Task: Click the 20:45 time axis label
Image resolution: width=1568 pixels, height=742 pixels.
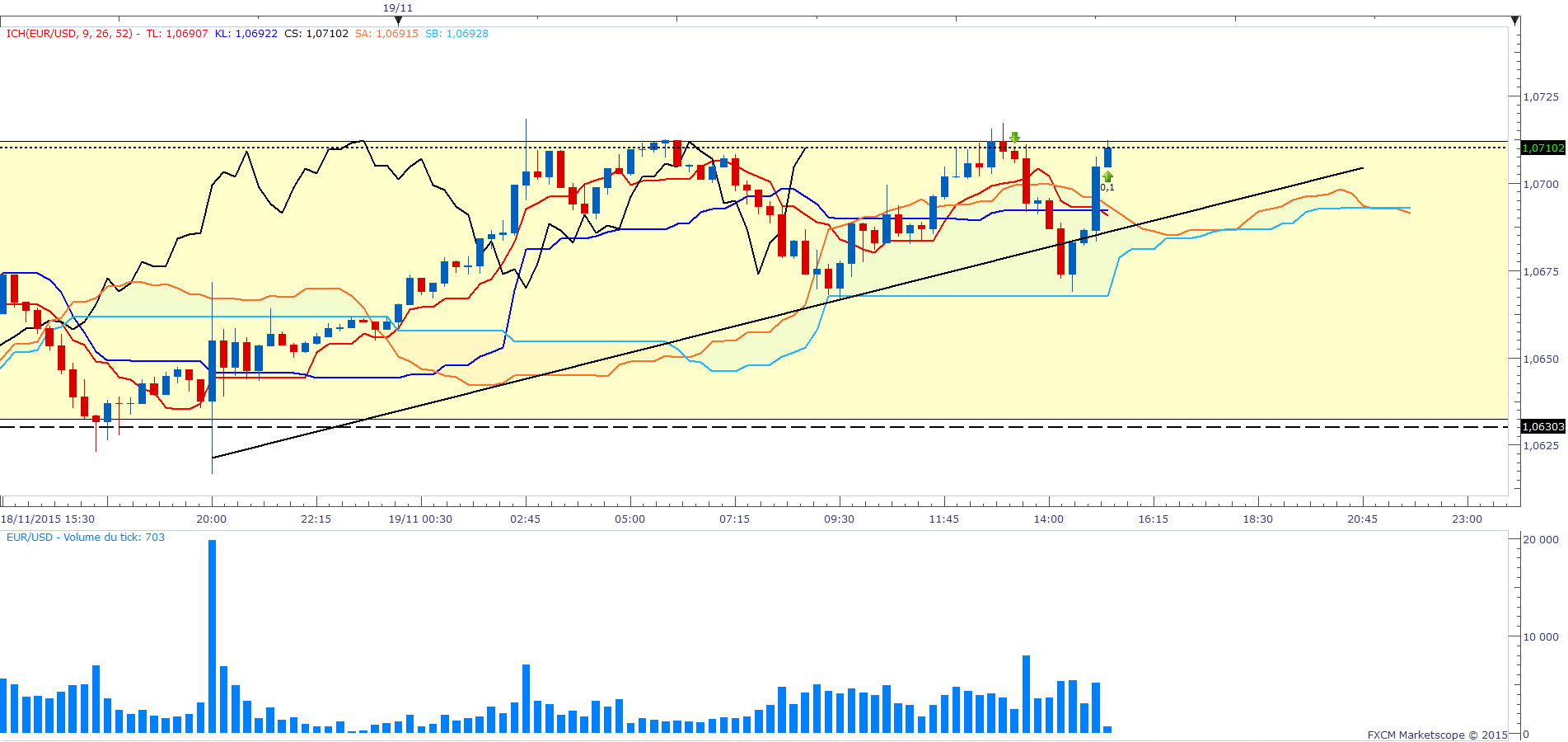Action: tap(1363, 519)
